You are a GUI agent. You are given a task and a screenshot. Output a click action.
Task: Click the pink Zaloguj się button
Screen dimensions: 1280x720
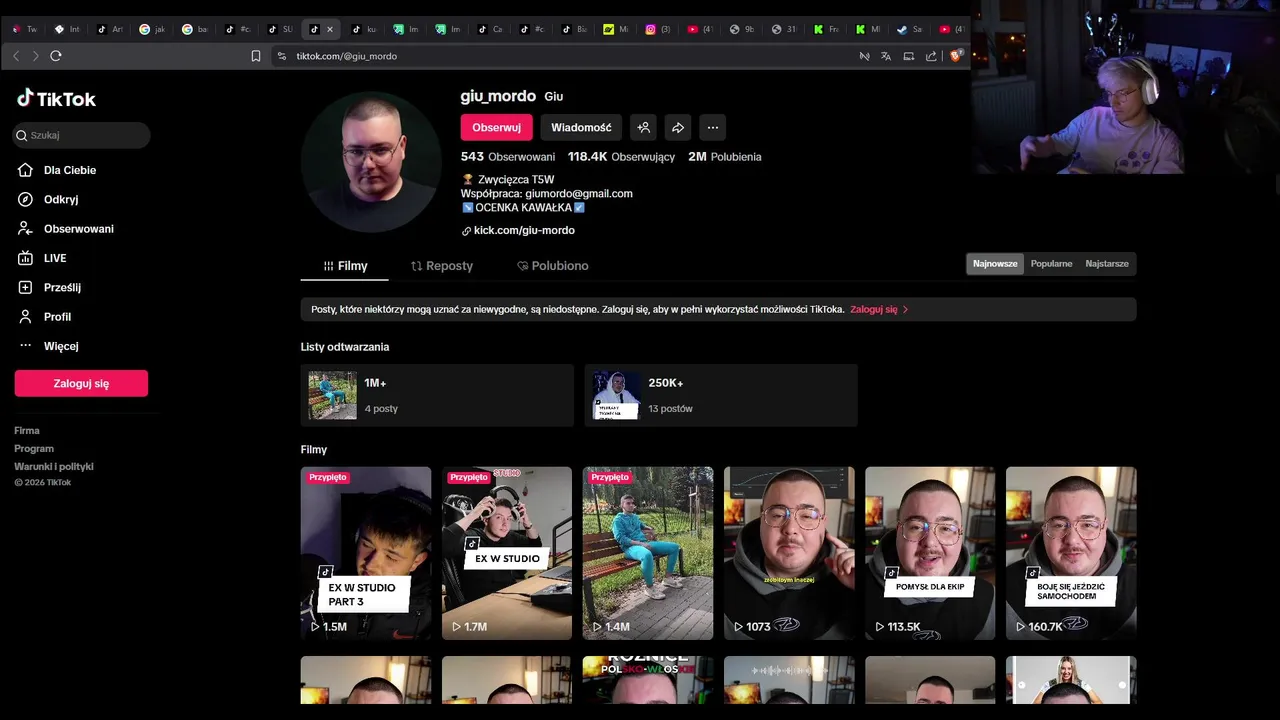(x=81, y=383)
